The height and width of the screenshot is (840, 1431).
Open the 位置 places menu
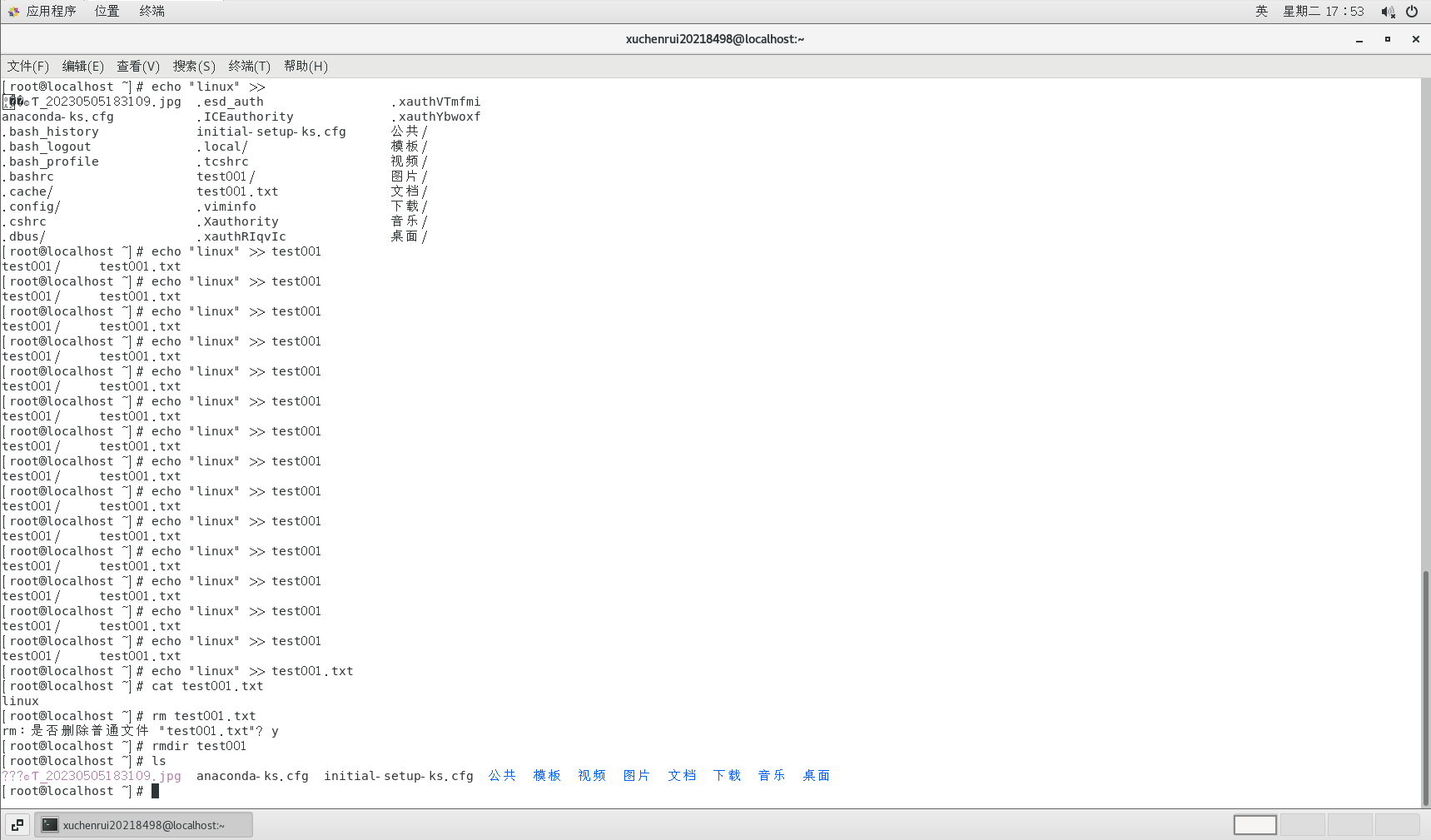coord(107,12)
